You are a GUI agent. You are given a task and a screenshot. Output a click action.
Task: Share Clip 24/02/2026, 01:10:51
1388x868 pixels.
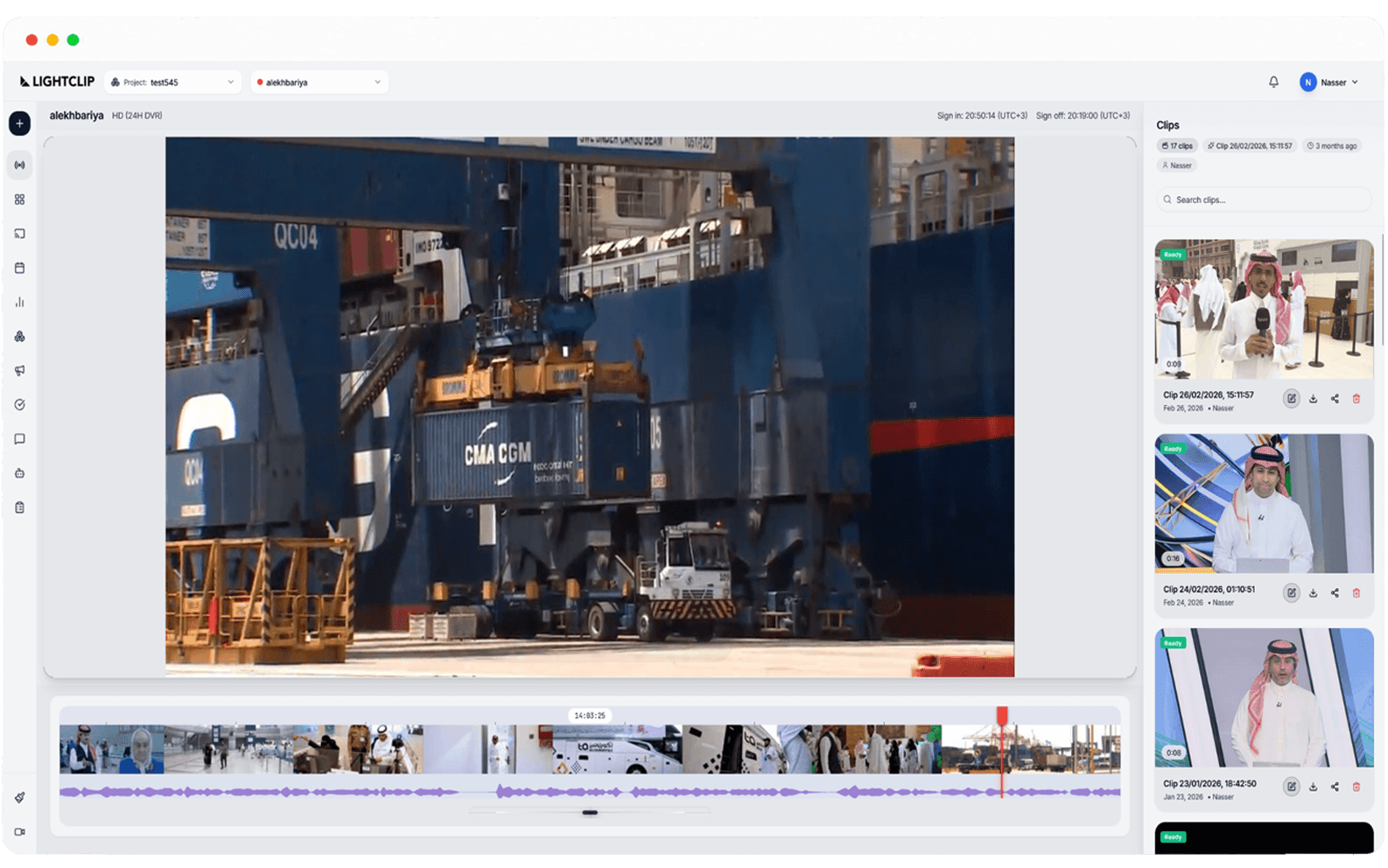(x=1335, y=593)
